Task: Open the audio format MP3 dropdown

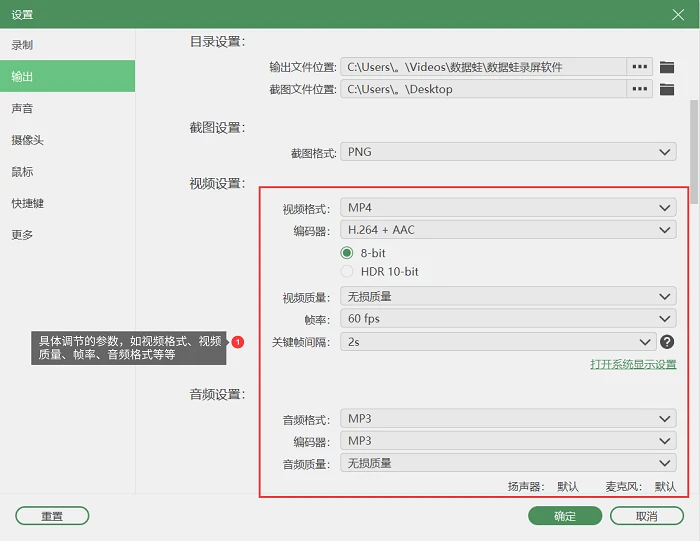Action: click(x=508, y=419)
